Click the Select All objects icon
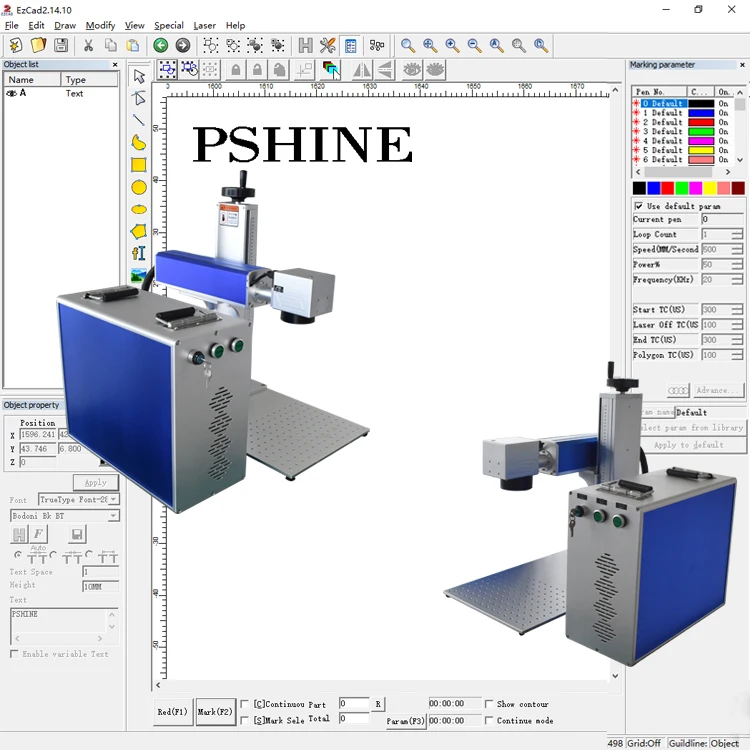Image resolution: width=750 pixels, height=750 pixels. click(167, 70)
